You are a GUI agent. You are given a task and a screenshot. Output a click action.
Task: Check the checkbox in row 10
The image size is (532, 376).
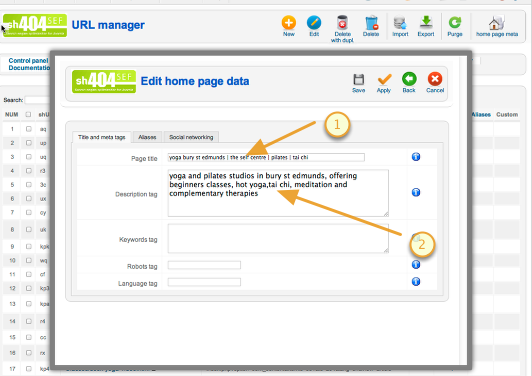pyautogui.click(x=28, y=260)
